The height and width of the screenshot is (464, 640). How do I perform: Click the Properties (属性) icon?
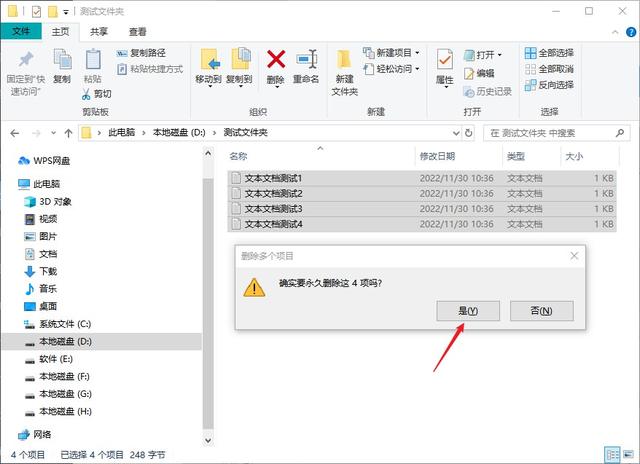(x=445, y=60)
